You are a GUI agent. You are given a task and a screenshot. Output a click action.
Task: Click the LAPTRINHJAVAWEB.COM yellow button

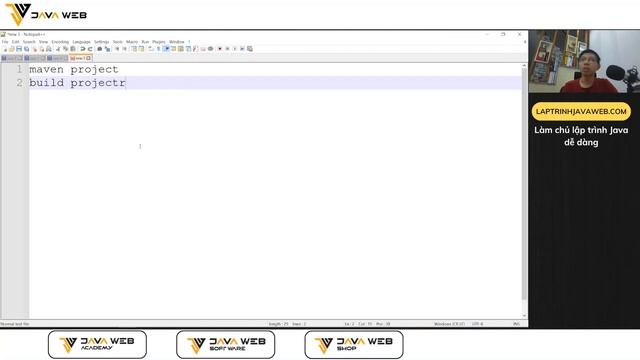(x=581, y=111)
